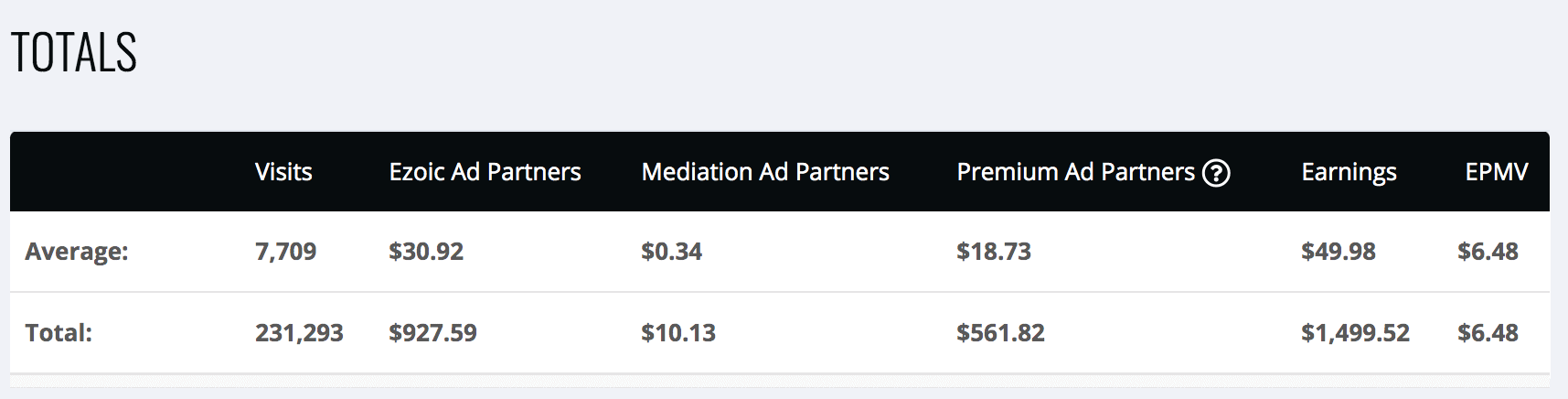Click the Mediation Ad Partners column header
Viewport: 1568px width, 399px height.
click(765, 172)
